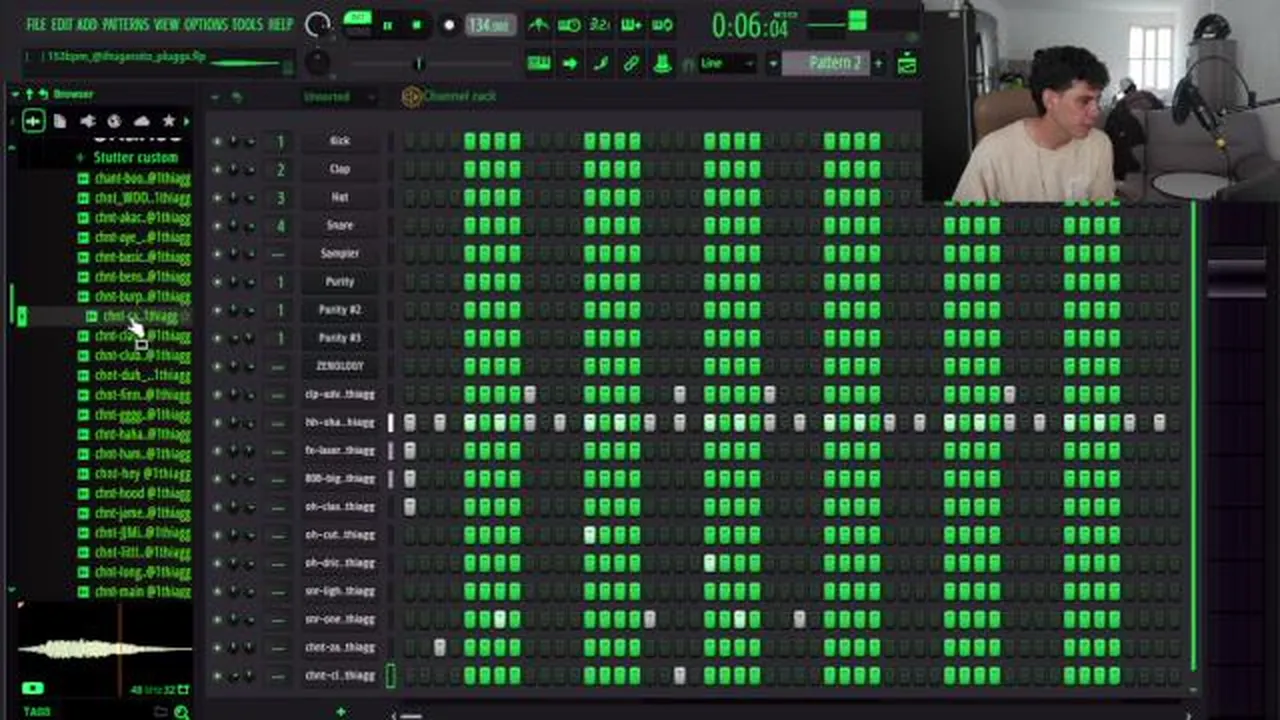Toggle the 3-2-1 countdown icon
1280x720 pixels.
tap(600, 25)
